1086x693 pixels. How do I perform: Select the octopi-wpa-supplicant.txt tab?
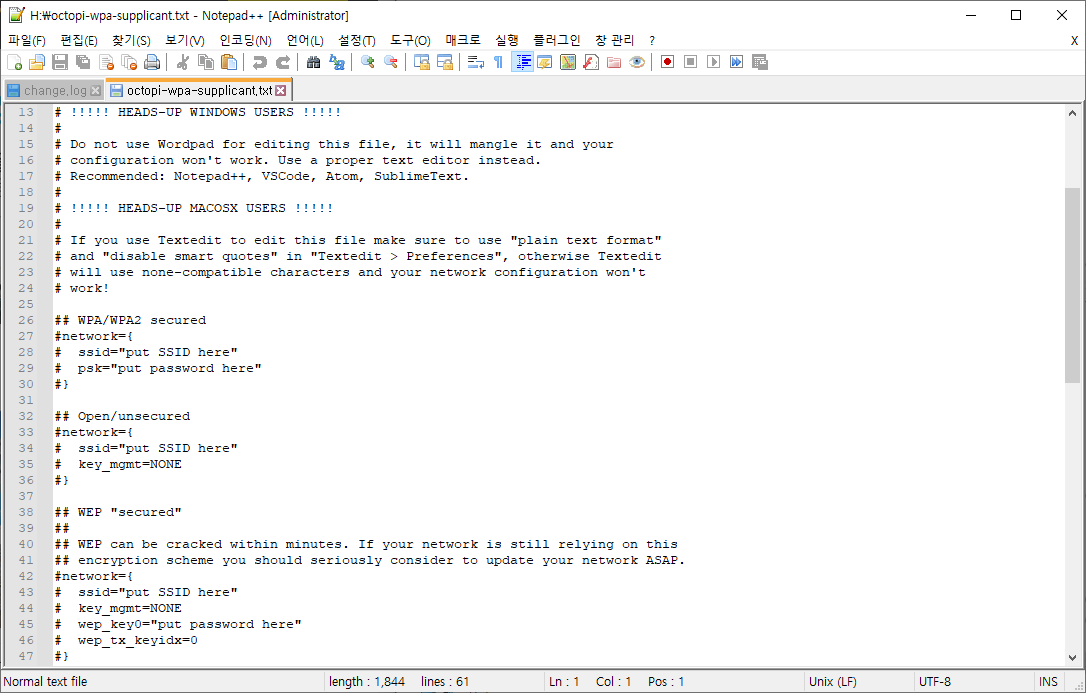[x=199, y=90]
